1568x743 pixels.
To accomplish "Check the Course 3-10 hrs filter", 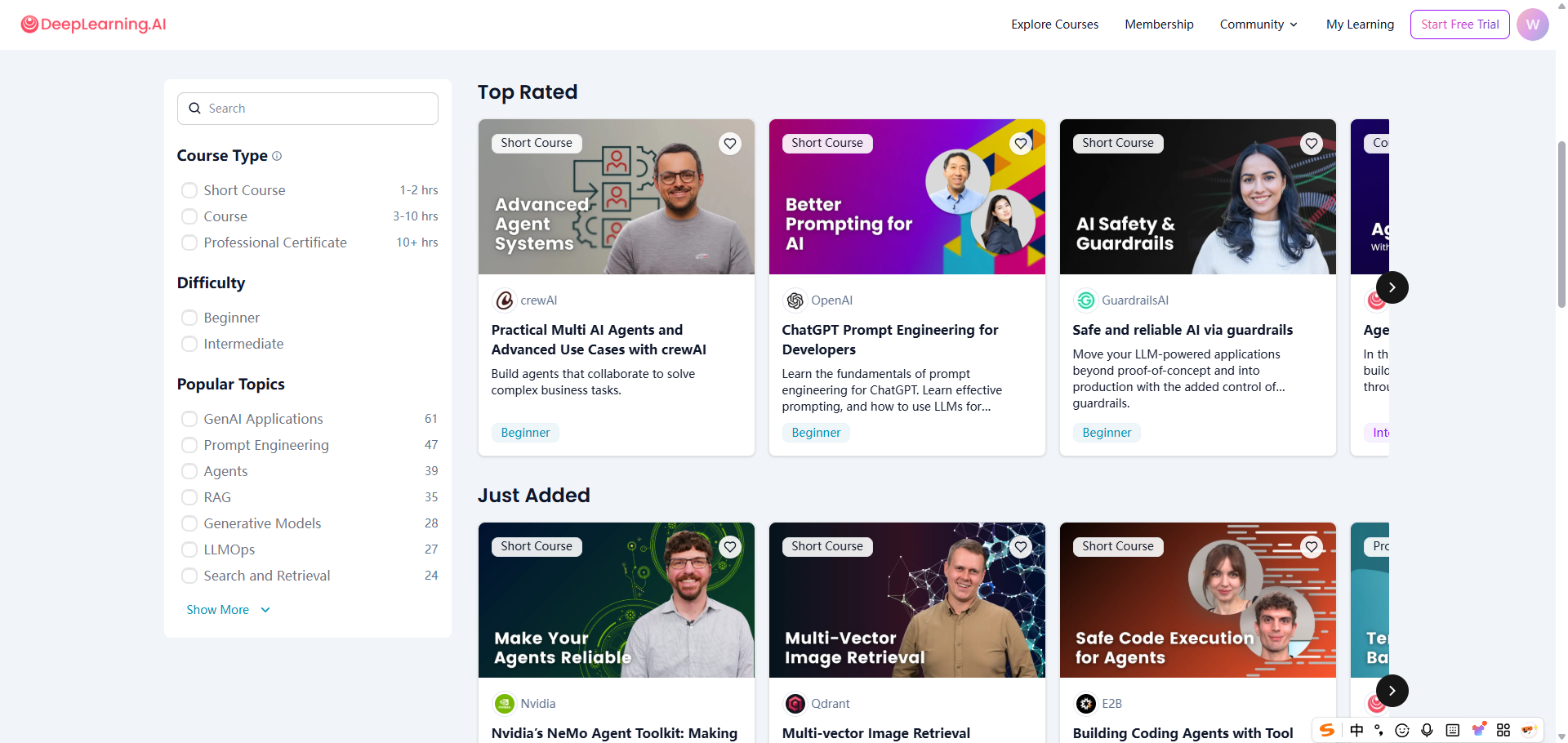I will (189, 216).
